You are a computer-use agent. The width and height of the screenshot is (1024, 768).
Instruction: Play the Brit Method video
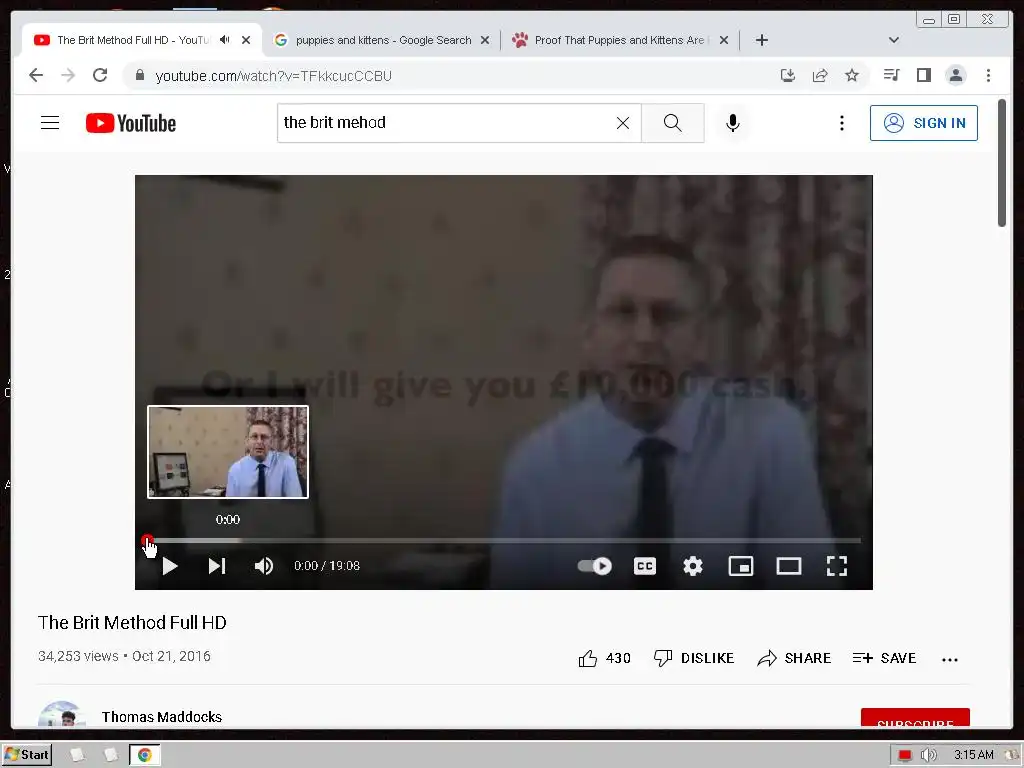(170, 566)
